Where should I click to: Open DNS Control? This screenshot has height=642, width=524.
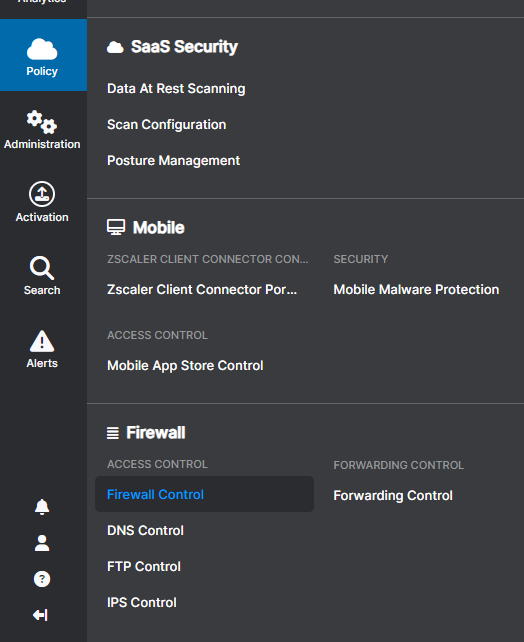coord(145,531)
